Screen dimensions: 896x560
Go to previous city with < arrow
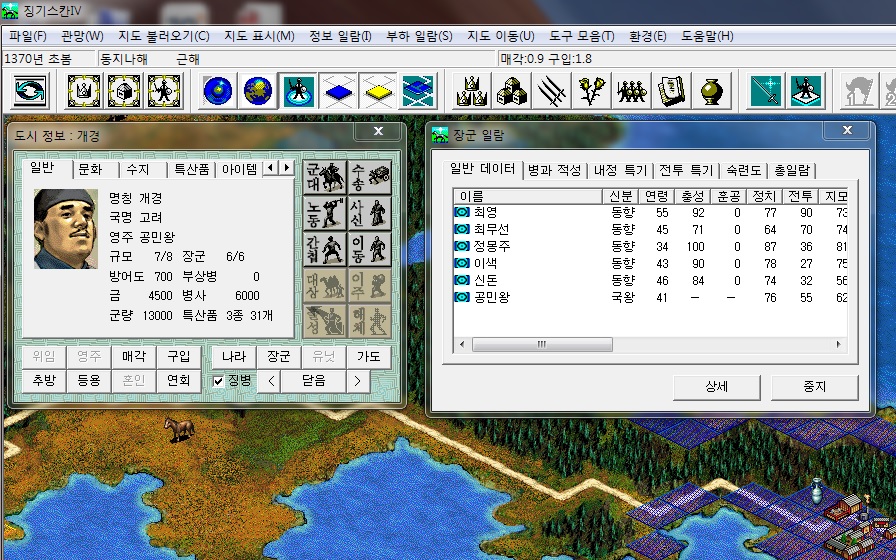pyautogui.click(x=271, y=381)
